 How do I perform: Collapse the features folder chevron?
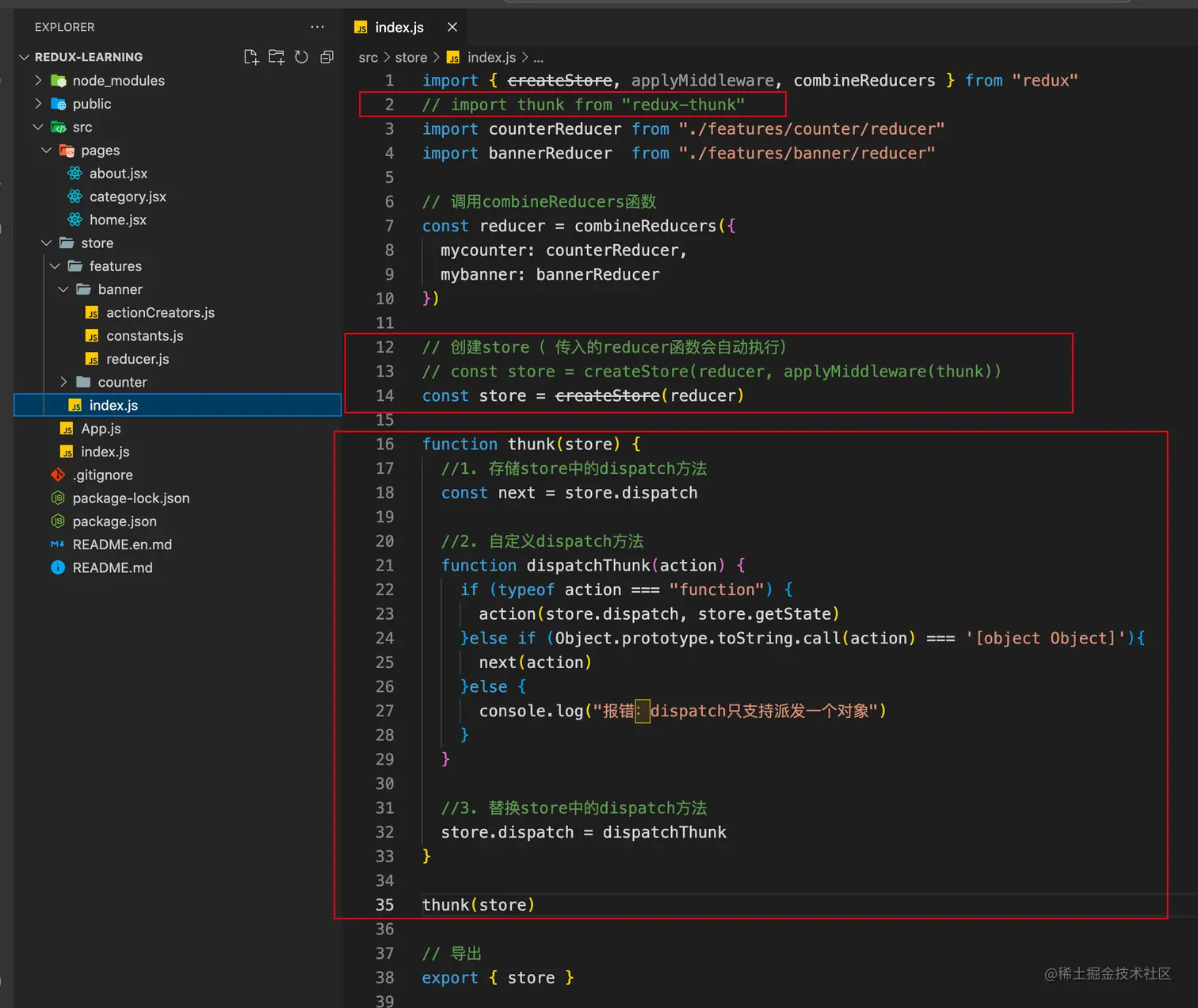click(x=55, y=265)
